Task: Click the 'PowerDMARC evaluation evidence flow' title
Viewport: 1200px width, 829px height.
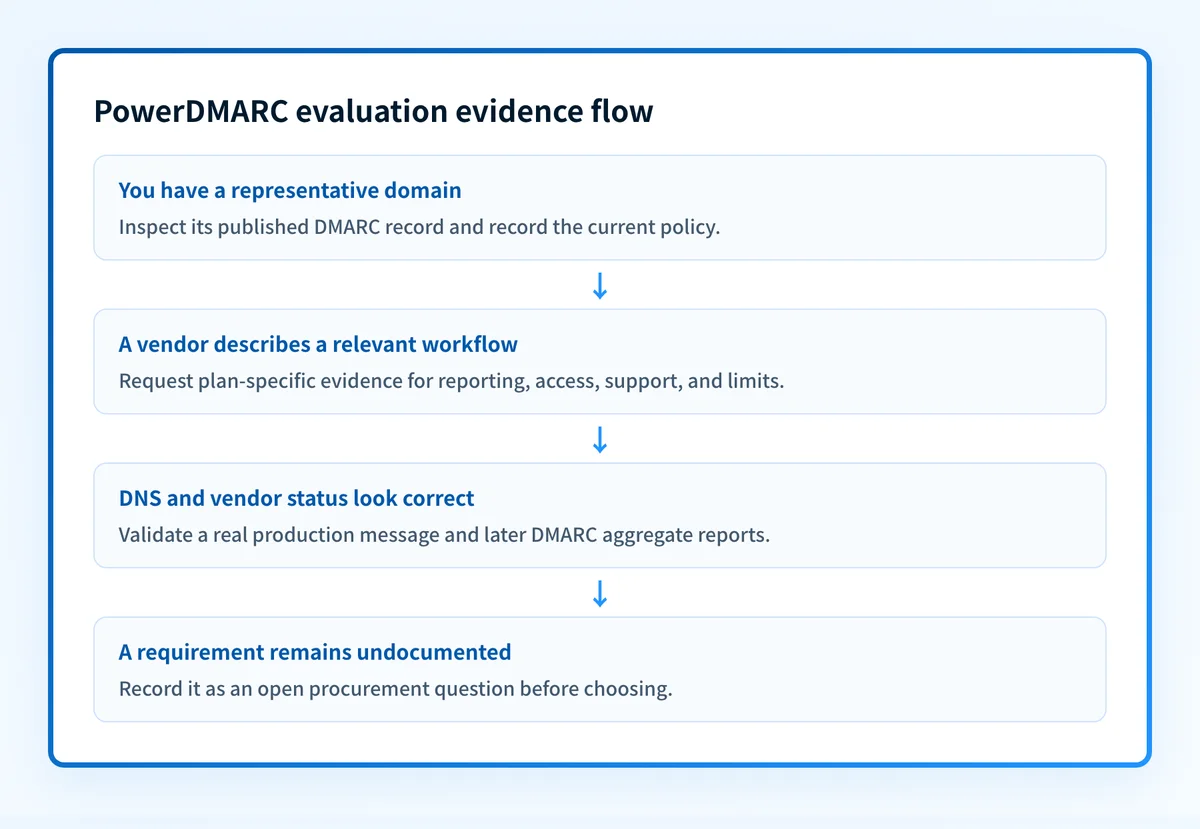Action: coord(373,111)
